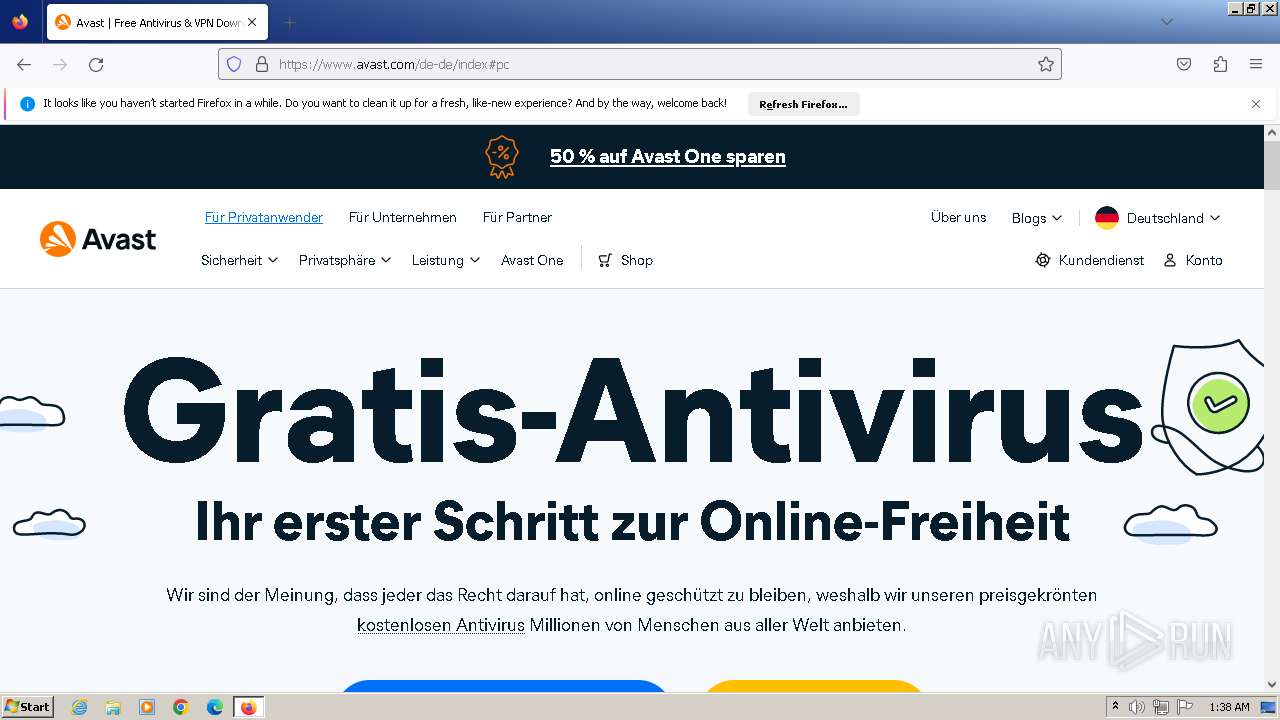Select Für Partner tab
Viewport: 1280px width, 720px height.
517,217
